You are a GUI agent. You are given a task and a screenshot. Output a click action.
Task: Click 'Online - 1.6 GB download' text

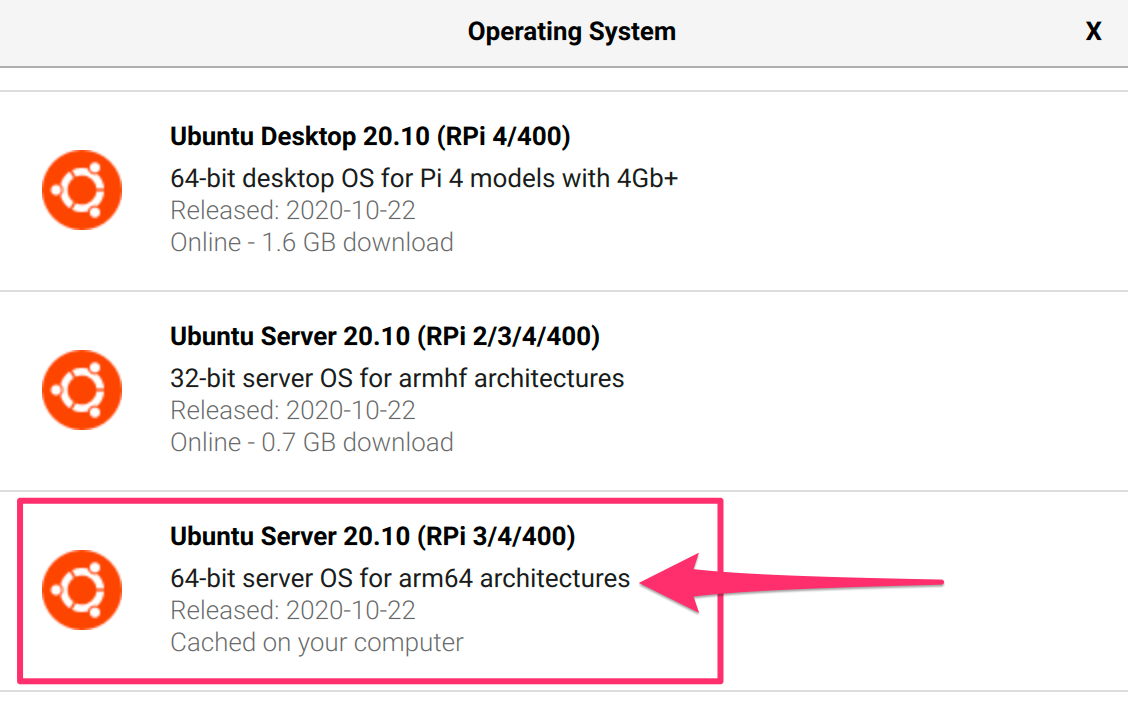tap(312, 242)
